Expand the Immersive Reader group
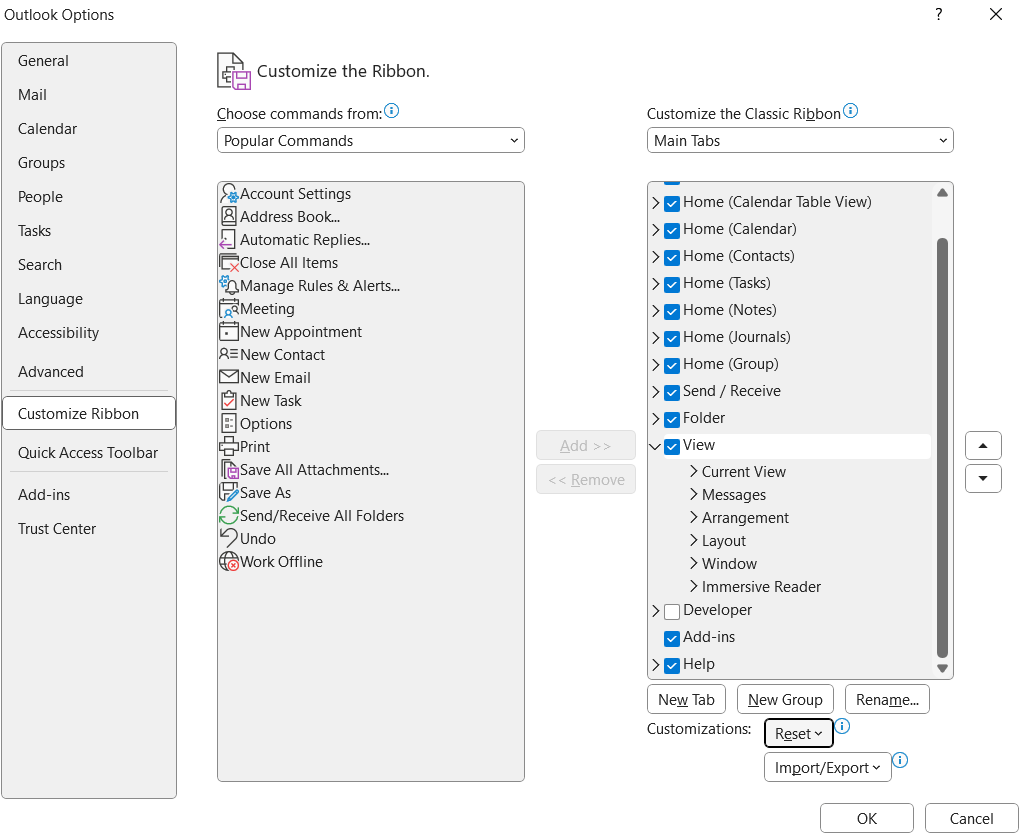The image size is (1021, 835). click(x=693, y=586)
